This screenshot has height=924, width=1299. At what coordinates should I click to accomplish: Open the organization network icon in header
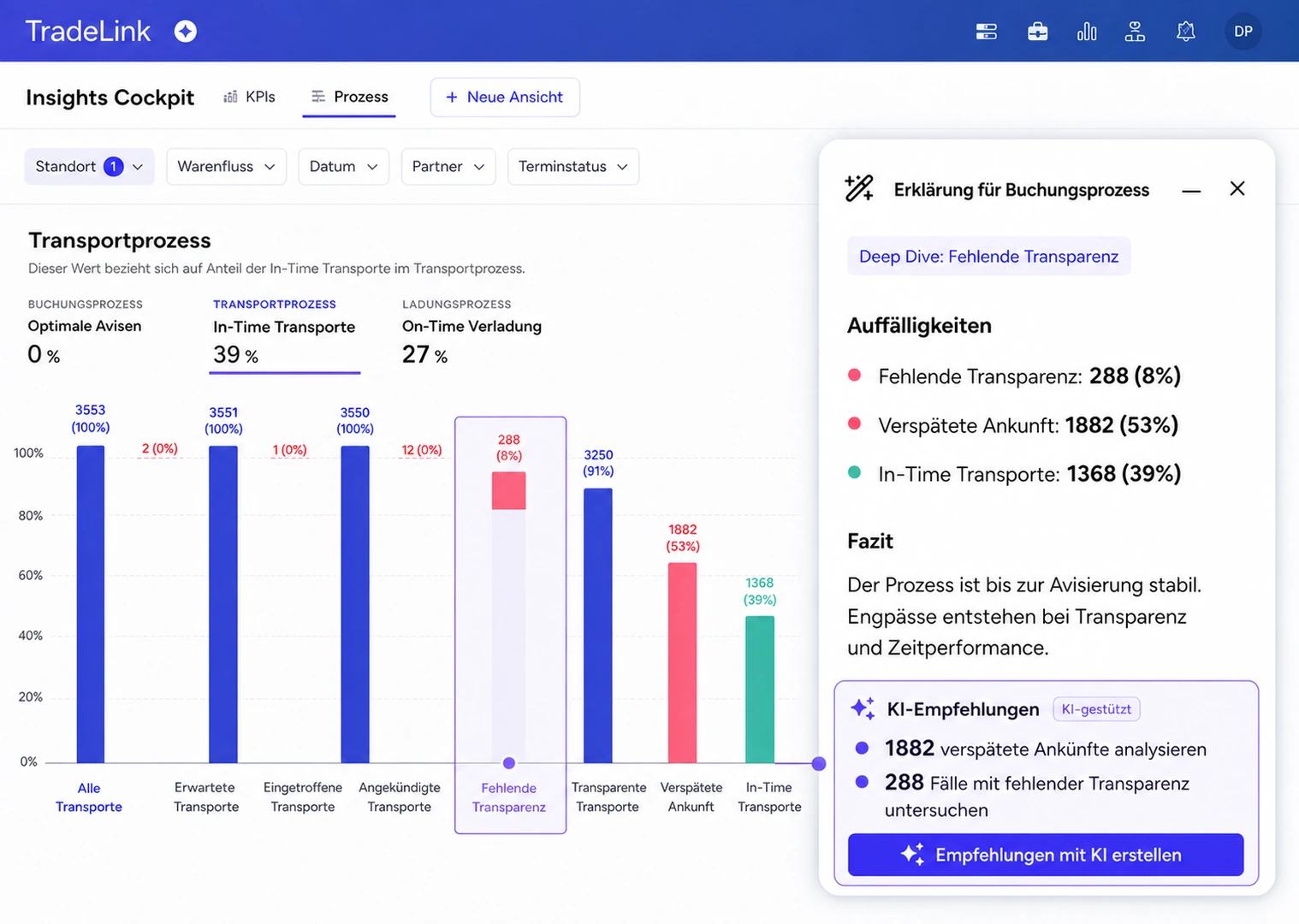tap(1135, 32)
